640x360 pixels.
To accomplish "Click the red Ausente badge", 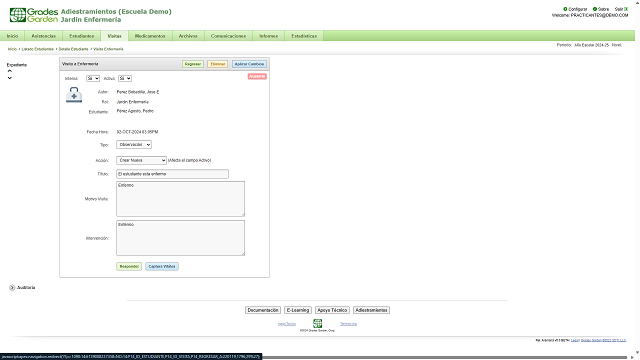I will pos(257,76).
